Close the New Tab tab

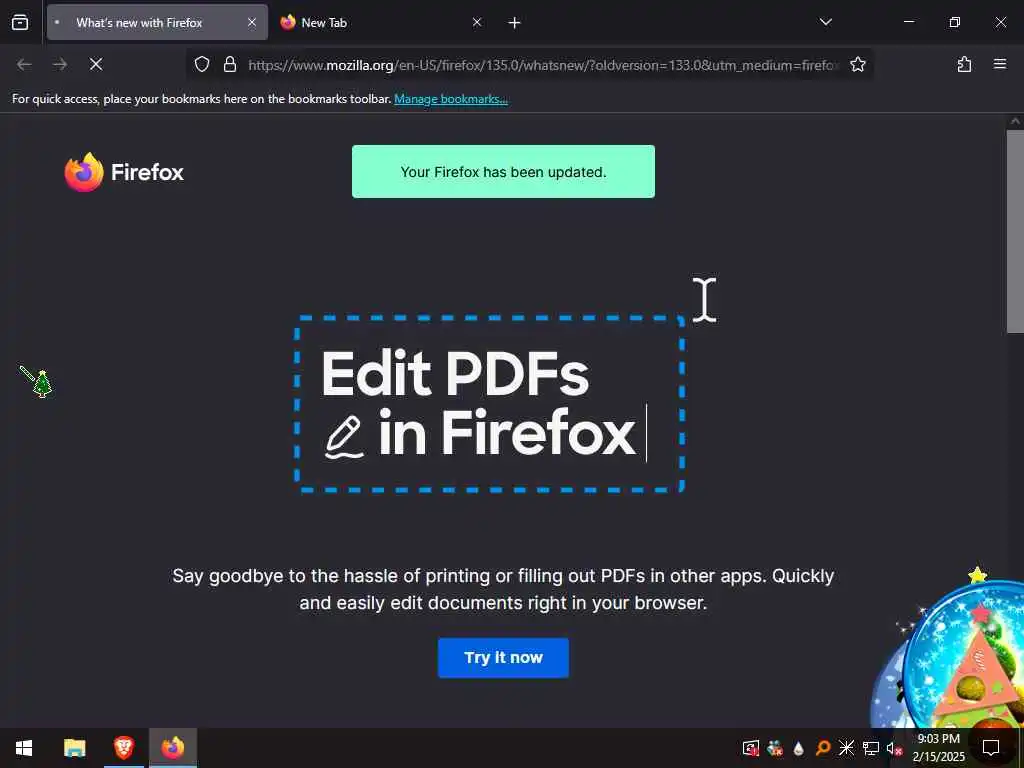pyautogui.click(x=477, y=23)
